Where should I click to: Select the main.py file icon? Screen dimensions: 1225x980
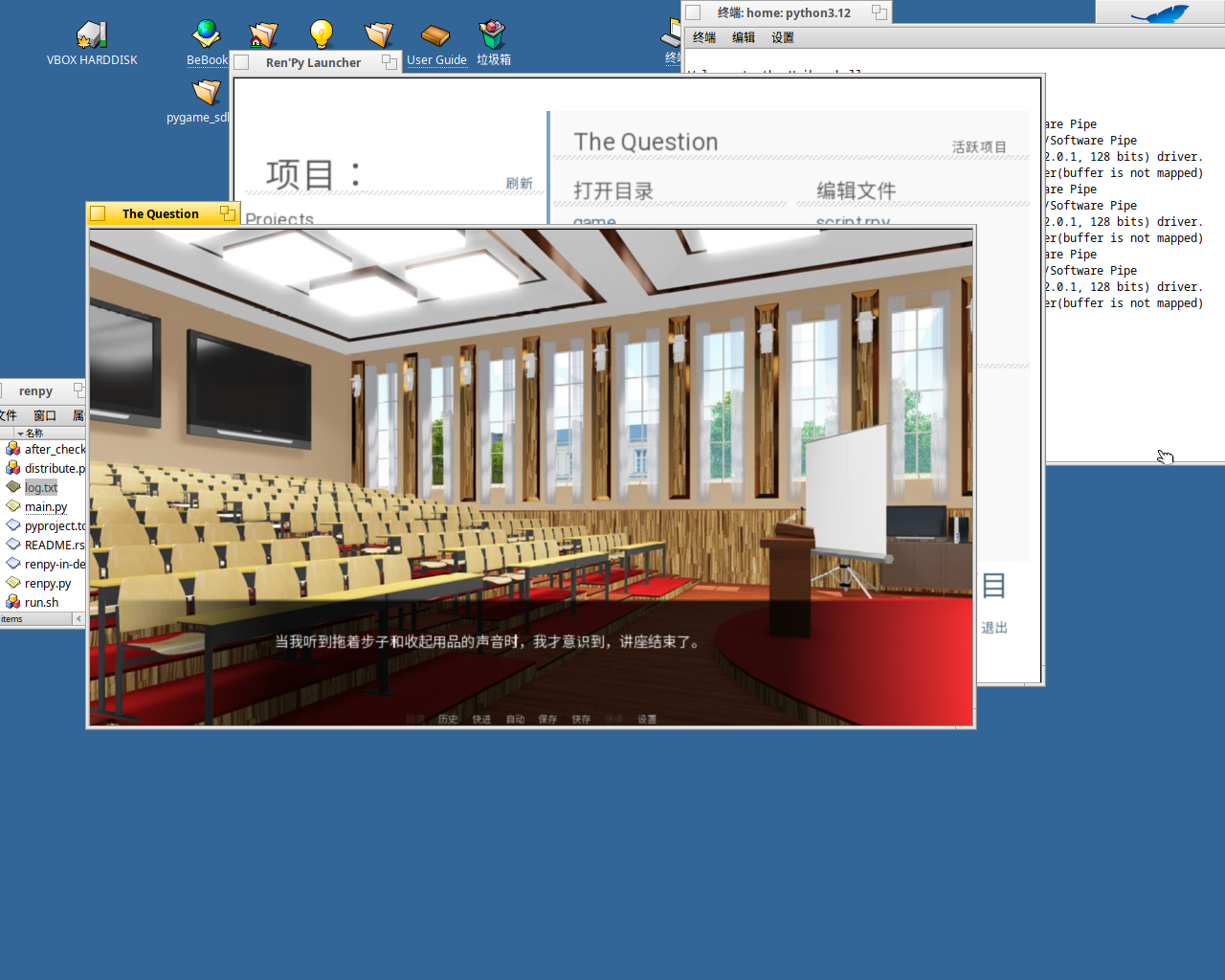[13, 506]
